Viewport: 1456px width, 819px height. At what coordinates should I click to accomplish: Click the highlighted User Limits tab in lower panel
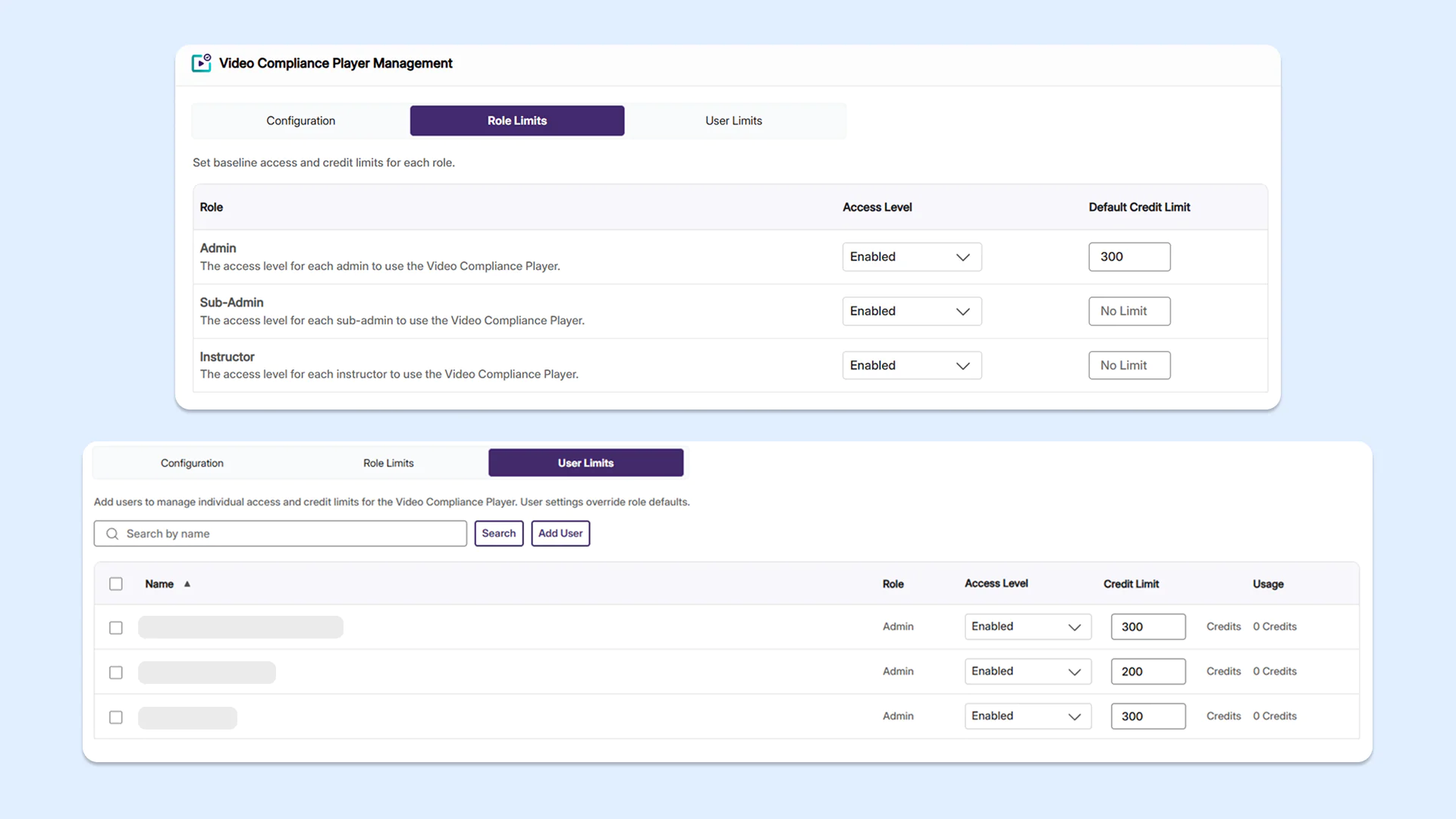click(586, 463)
